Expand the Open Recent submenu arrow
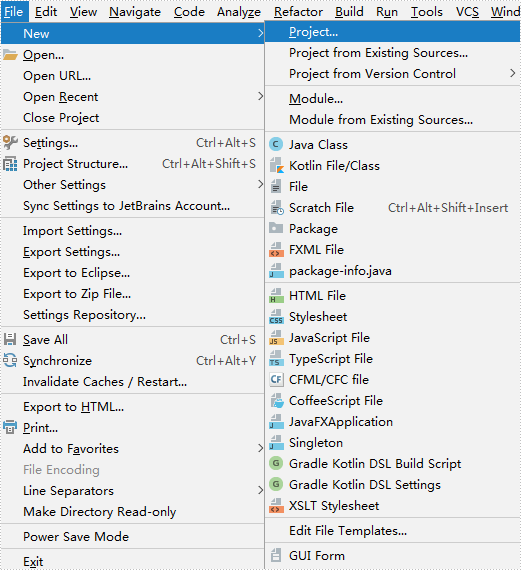The height and width of the screenshot is (570, 521). pos(260,97)
